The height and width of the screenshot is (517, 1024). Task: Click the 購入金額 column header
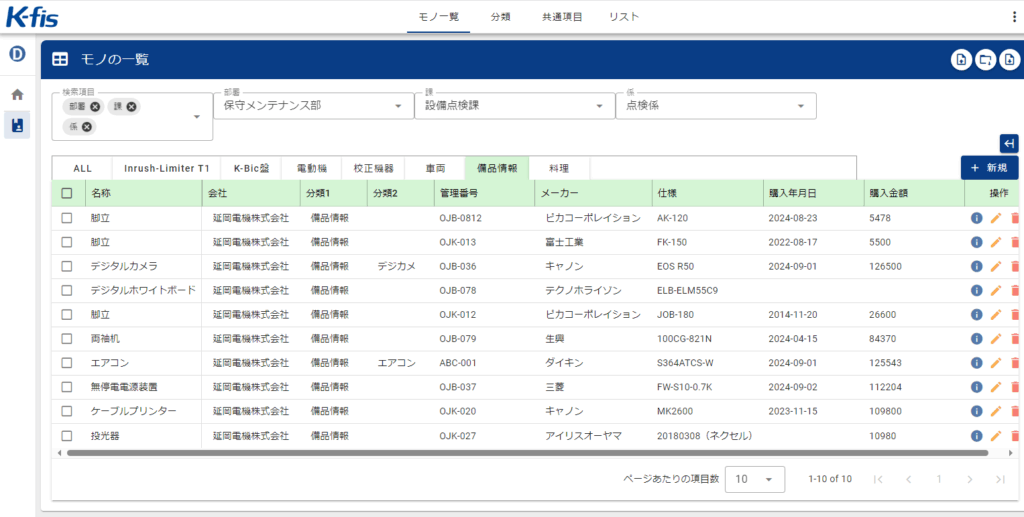coord(888,193)
